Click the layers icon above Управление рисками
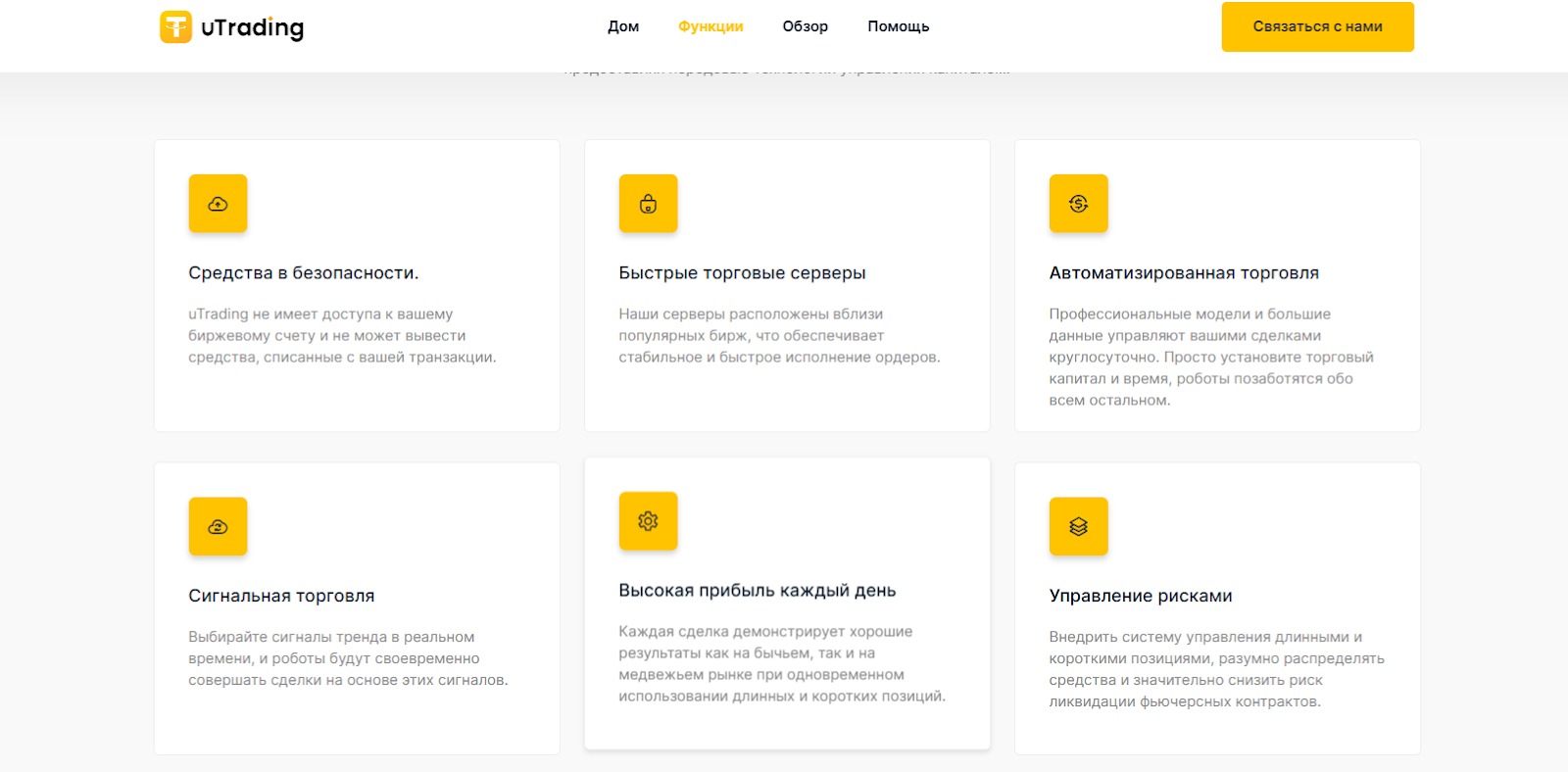This screenshot has height=772, width=1568. click(1078, 527)
